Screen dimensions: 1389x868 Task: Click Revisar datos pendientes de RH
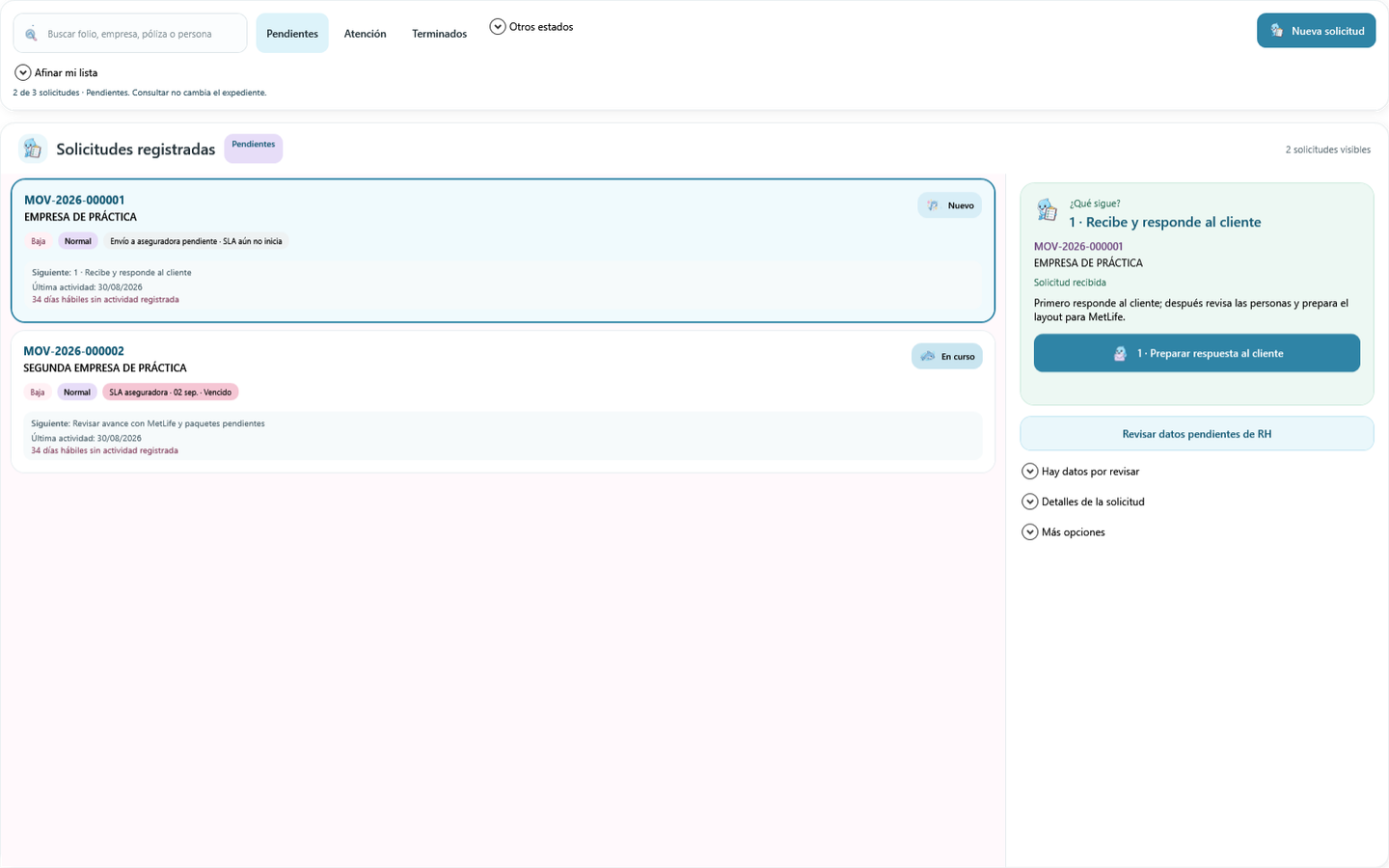coord(1197,434)
